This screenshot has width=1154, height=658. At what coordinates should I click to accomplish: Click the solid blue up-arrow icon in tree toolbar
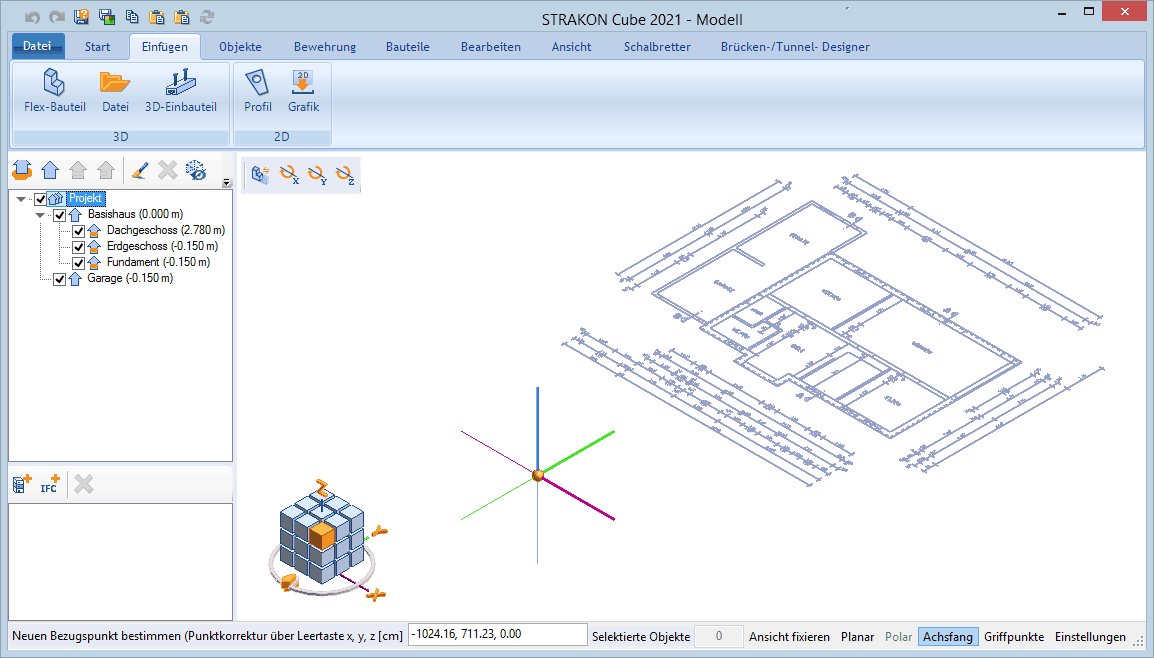[x=50, y=170]
